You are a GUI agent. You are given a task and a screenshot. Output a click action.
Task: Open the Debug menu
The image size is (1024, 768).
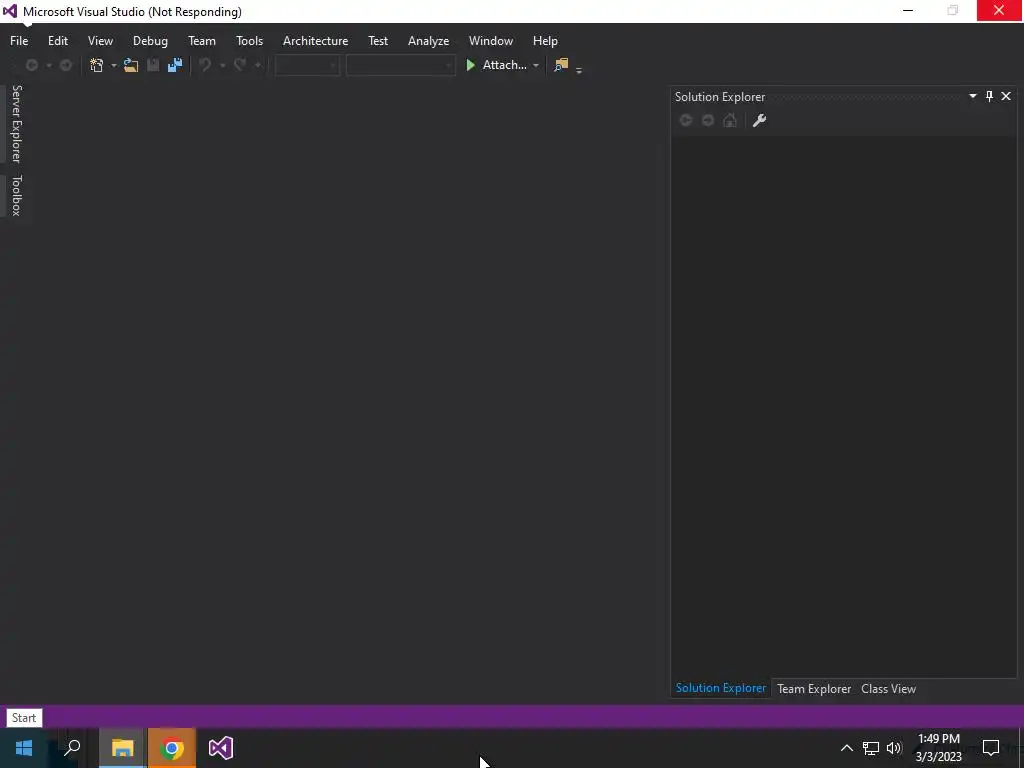(x=150, y=40)
